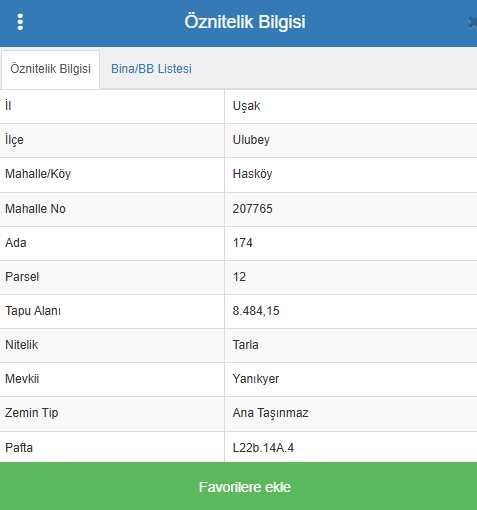The image size is (477, 510).
Task: Click the Hasköy village value
Action: coord(252,174)
